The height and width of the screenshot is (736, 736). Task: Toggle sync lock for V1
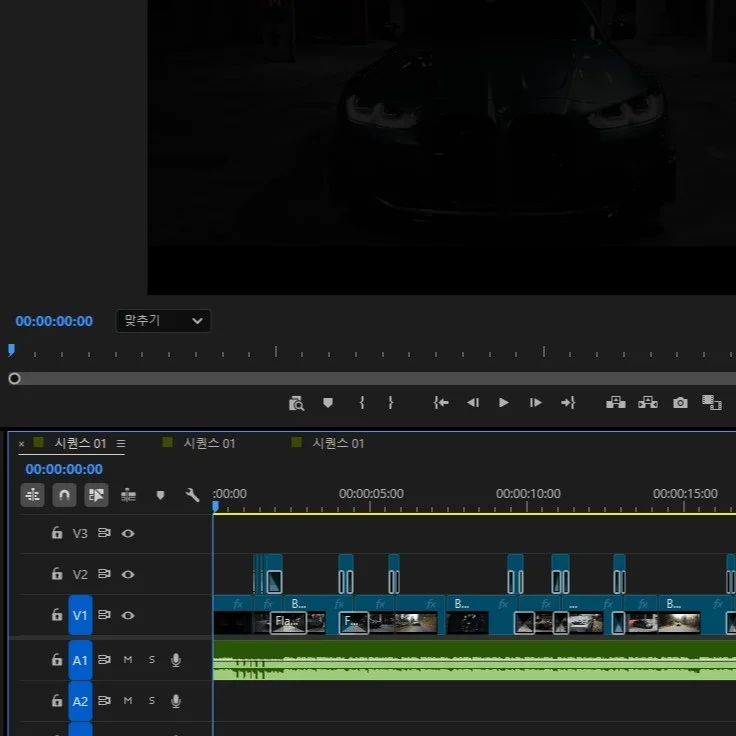[104, 614]
